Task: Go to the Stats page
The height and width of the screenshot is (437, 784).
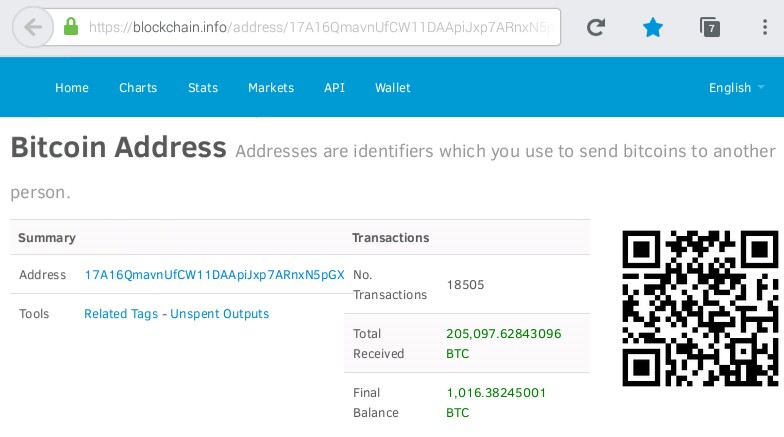Action: tap(203, 88)
